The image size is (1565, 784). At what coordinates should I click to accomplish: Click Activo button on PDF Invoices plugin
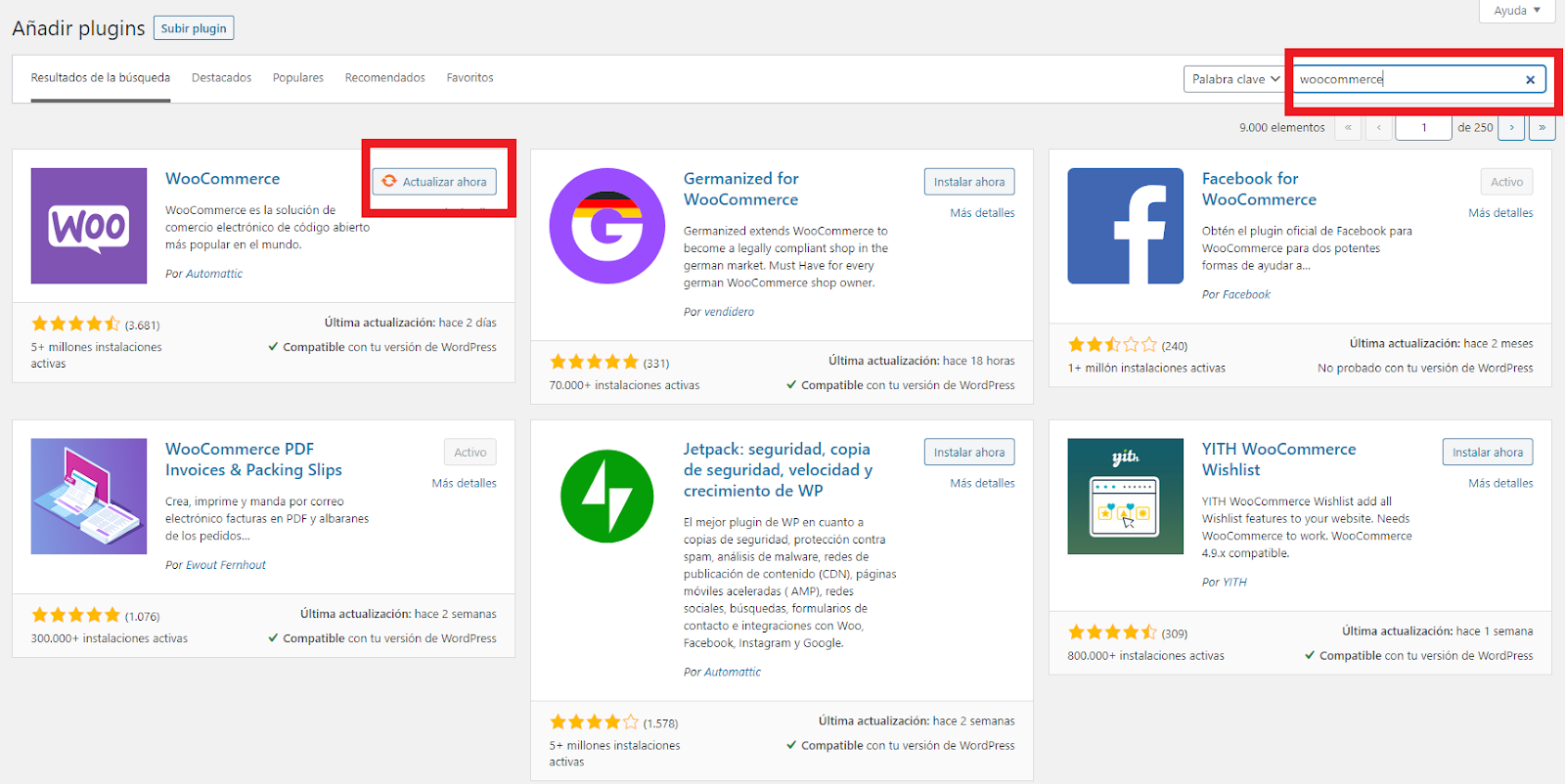tap(470, 453)
